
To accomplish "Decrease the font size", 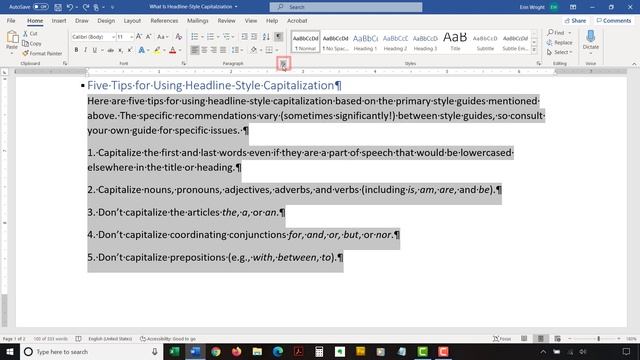I will click(149, 37).
